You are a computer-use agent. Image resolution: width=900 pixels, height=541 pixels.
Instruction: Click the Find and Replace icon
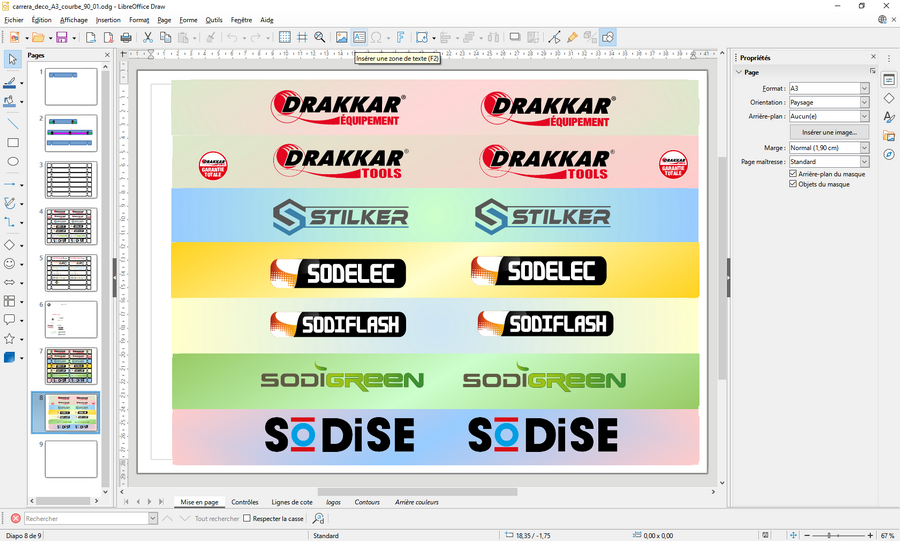tap(318, 519)
